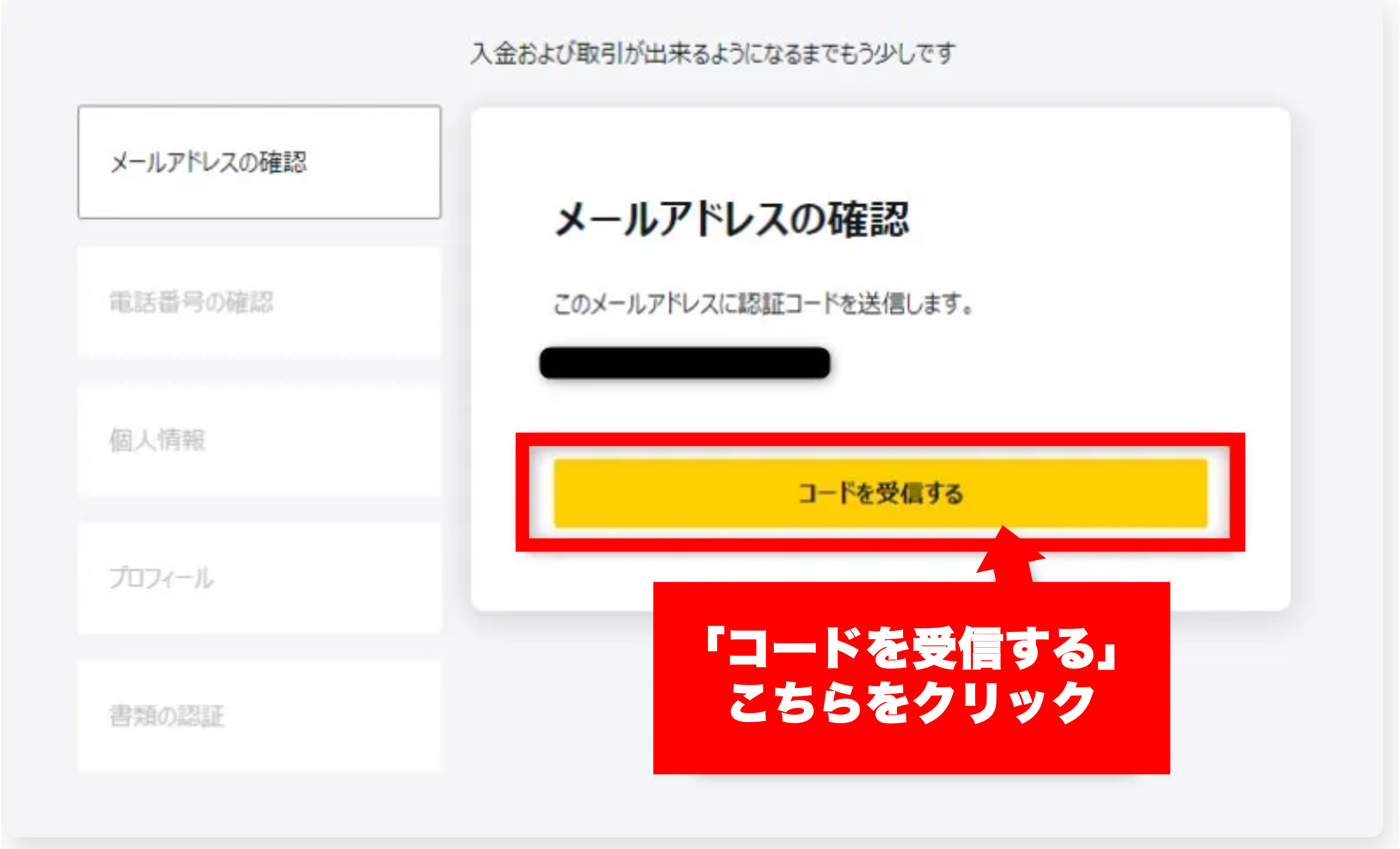Open the プロフィール step in sidebar

tap(259, 578)
